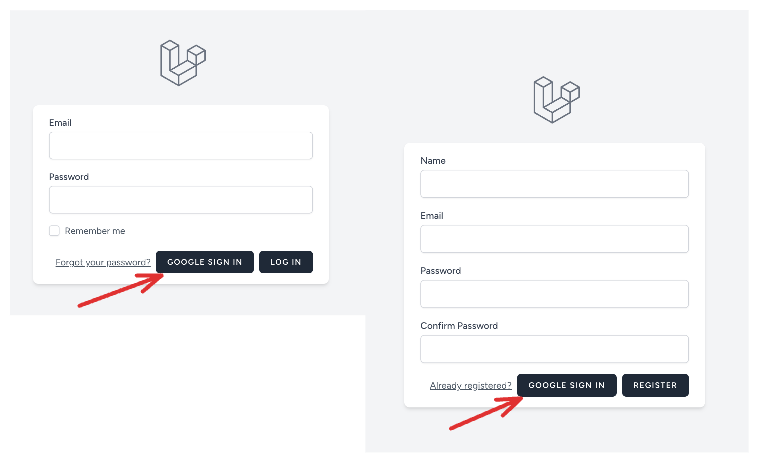Focus the Email field in the login form
The image size is (758, 462).
(181, 145)
